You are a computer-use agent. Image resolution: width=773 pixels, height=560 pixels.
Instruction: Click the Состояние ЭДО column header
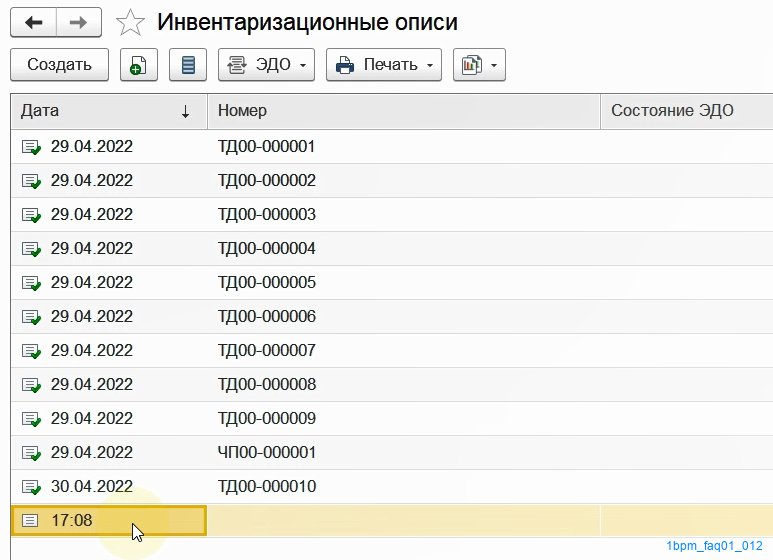pos(687,111)
